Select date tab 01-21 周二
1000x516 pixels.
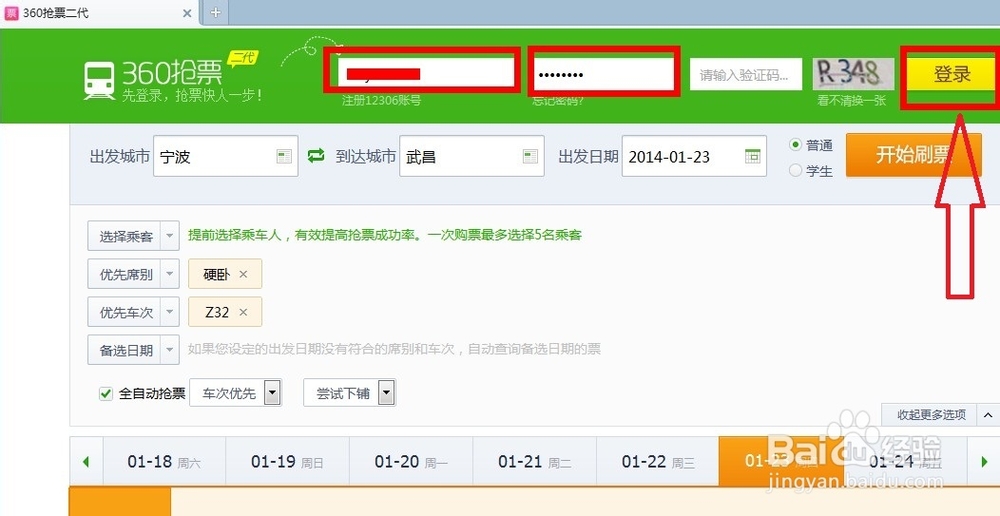point(534,461)
